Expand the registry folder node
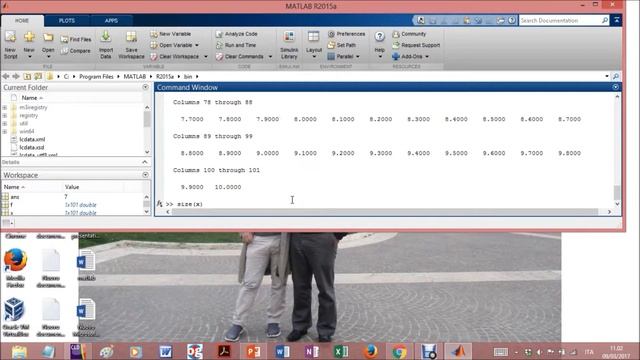640x360 pixels. click(x=4, y=116)
